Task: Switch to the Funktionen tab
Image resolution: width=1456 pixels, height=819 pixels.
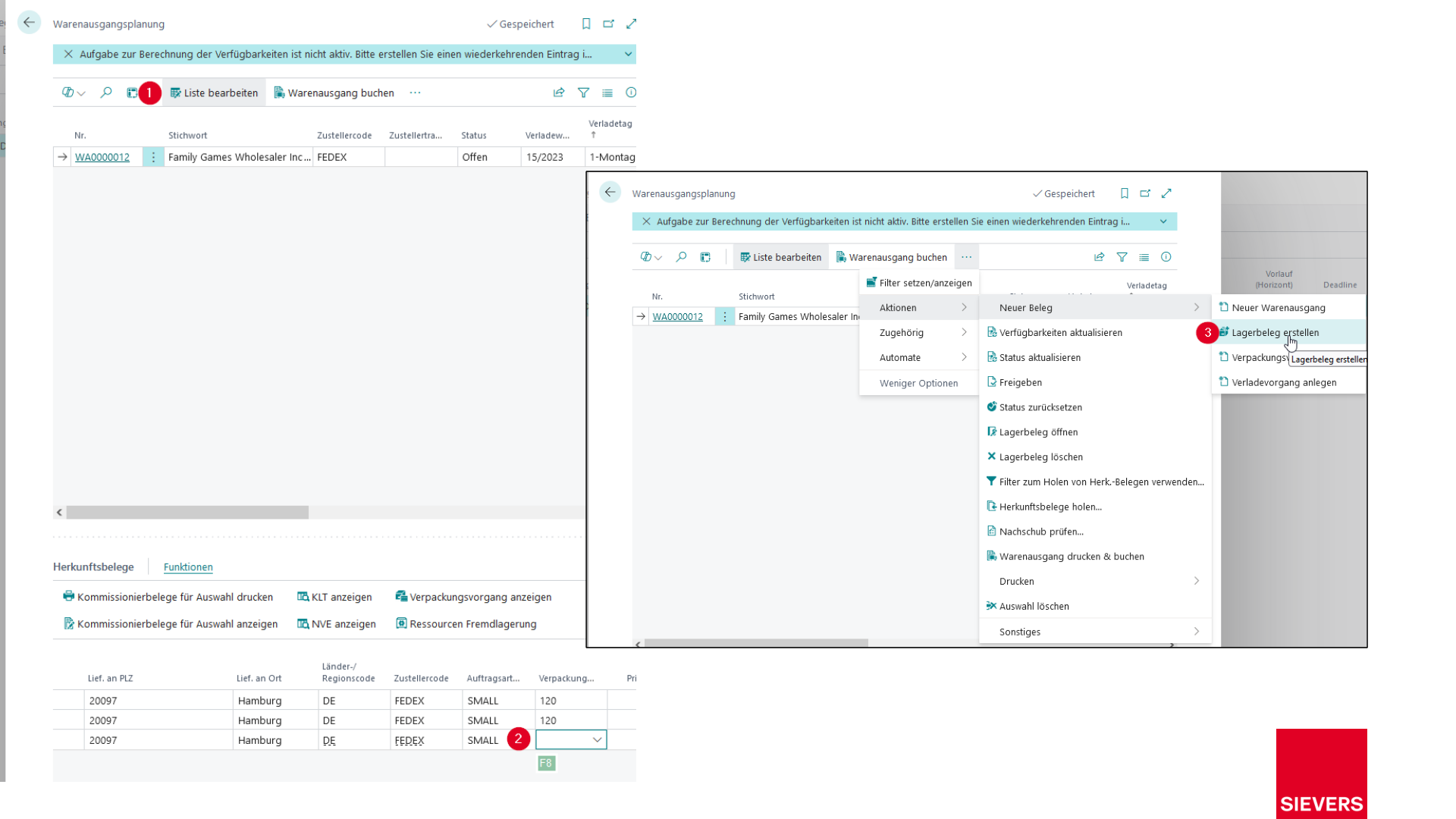Action: [188, 567]
